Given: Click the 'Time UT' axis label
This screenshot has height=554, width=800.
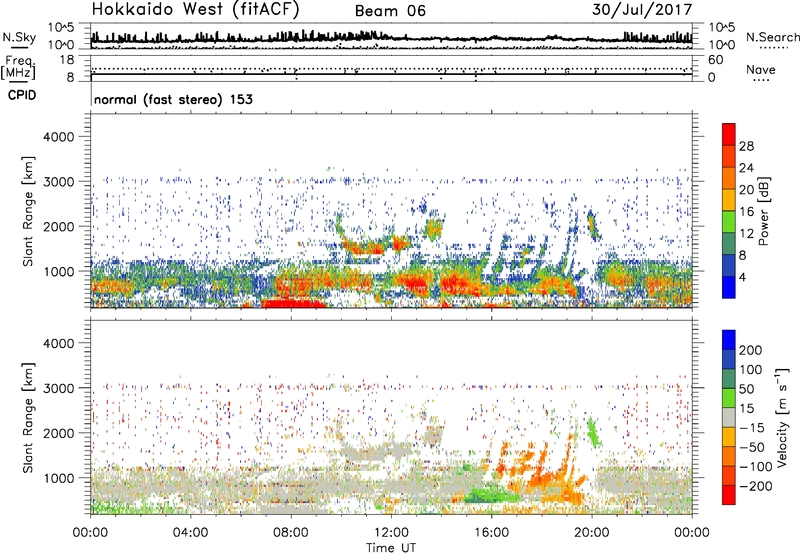Looking at the screenshot, I should point(391,548).
